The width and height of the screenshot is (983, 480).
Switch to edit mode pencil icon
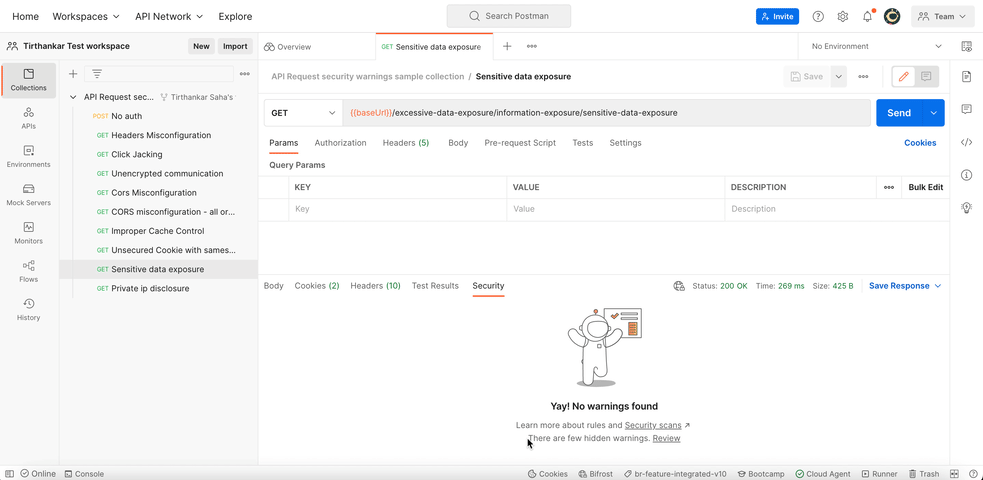click(903, 76)
